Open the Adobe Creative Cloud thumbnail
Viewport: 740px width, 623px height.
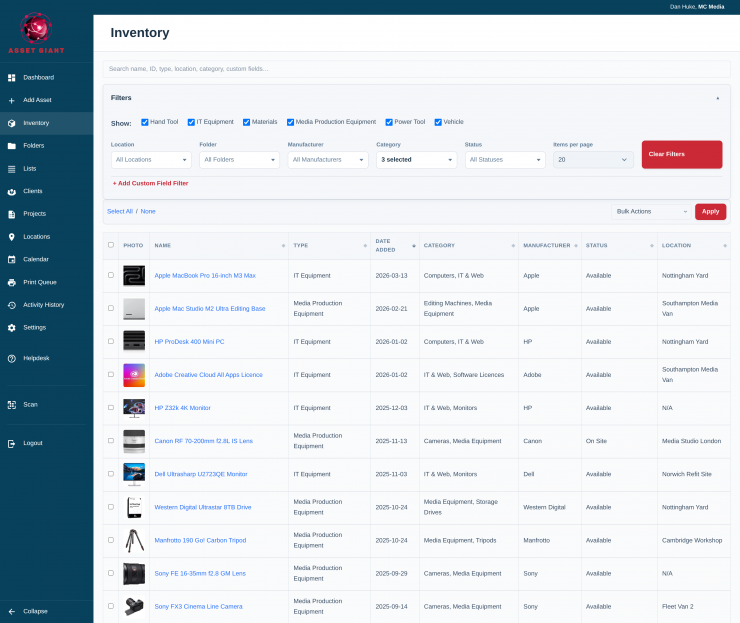134,375
